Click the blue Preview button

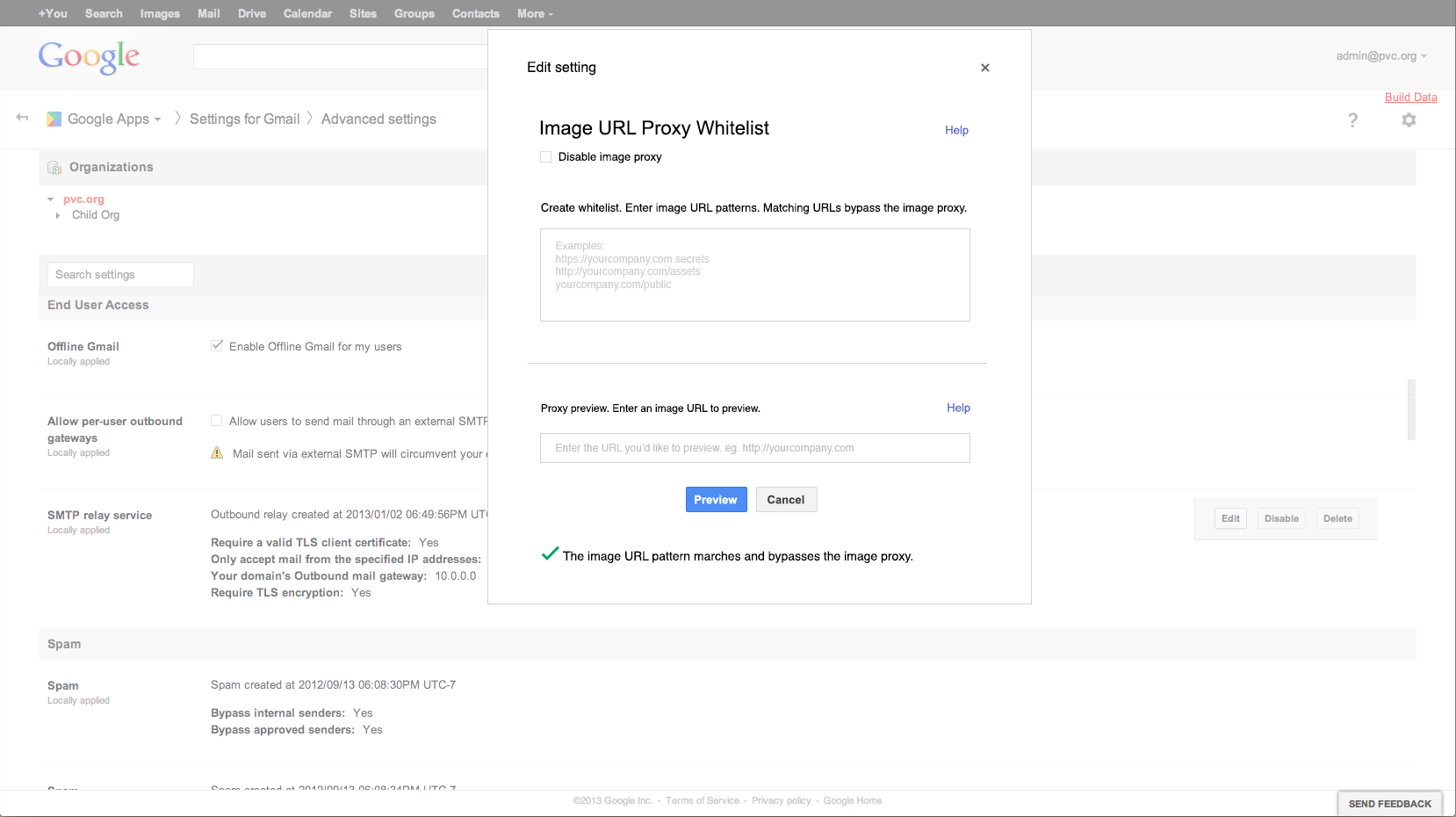point(716,499)
